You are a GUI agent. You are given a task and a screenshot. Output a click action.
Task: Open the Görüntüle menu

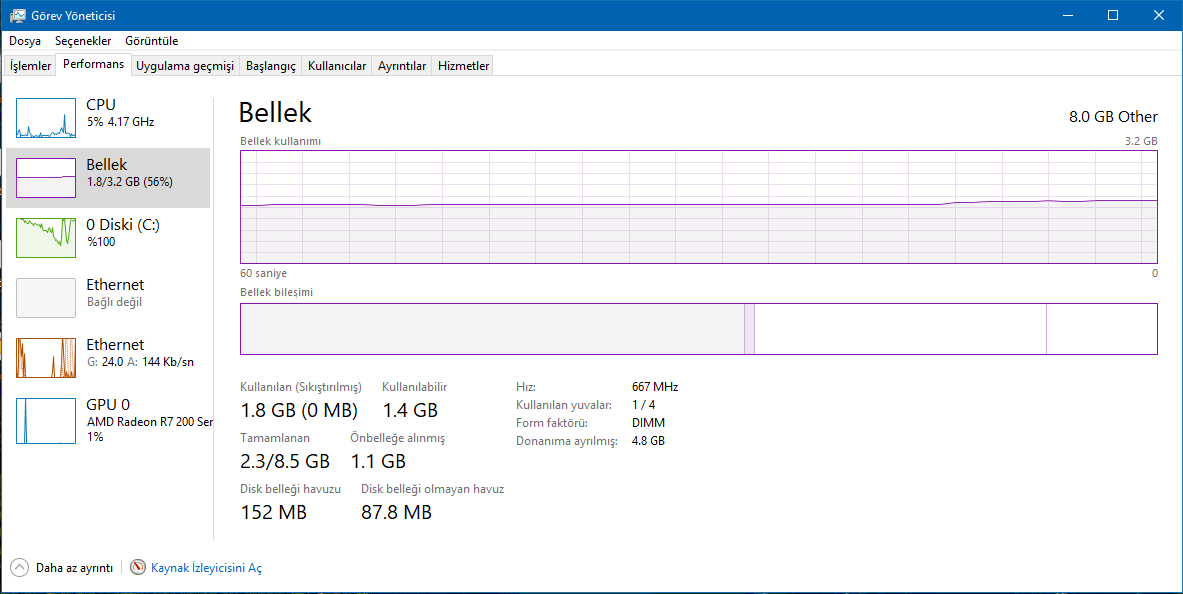pos(152,41)
